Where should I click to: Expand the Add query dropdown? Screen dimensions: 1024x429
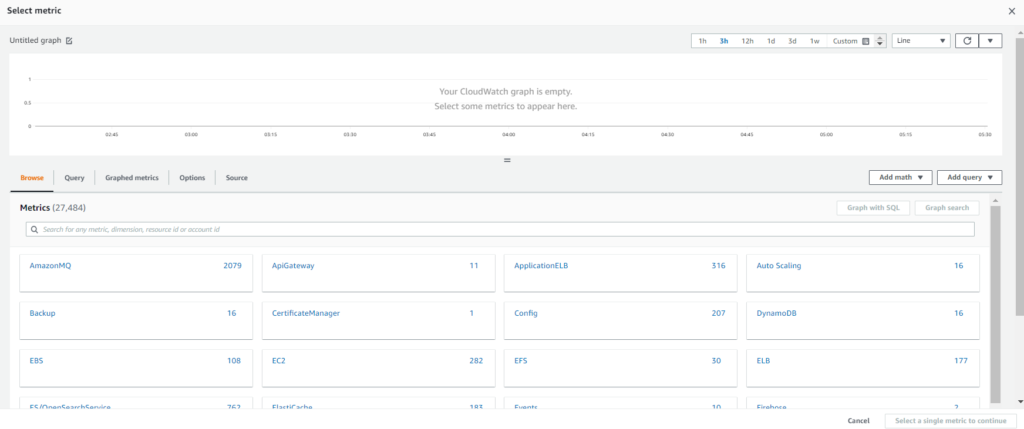point(969,177)
